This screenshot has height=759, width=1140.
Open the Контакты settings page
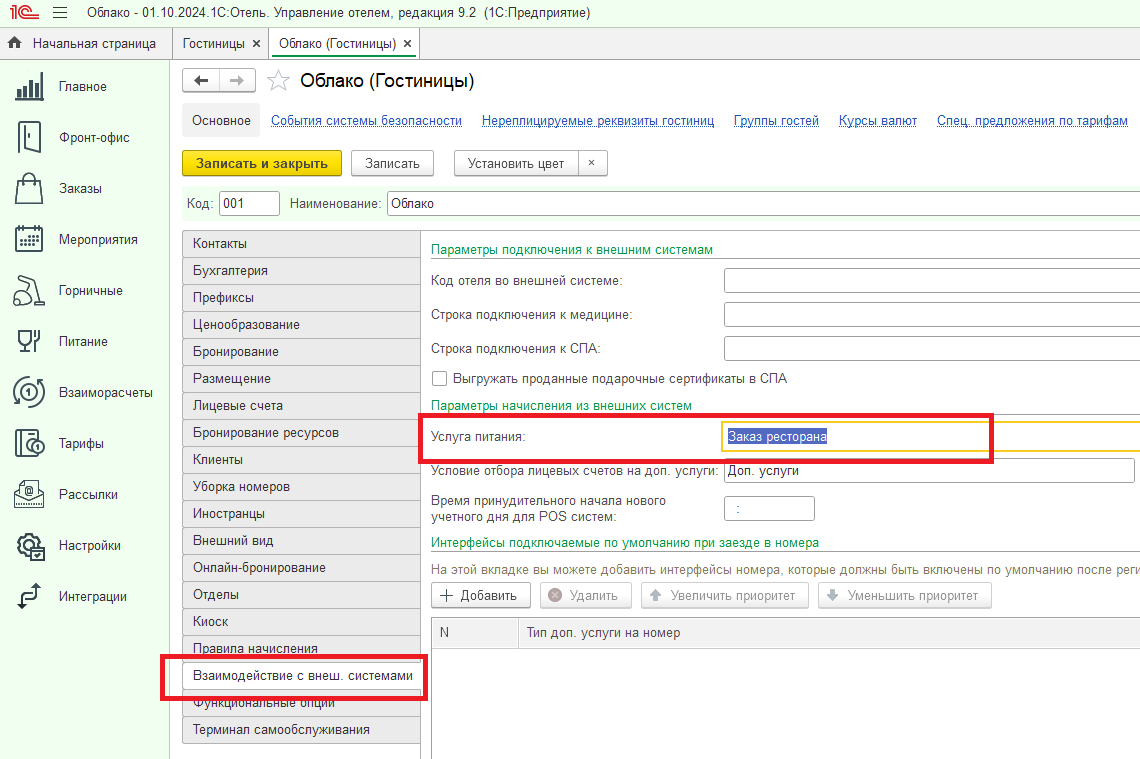[301, 244]
